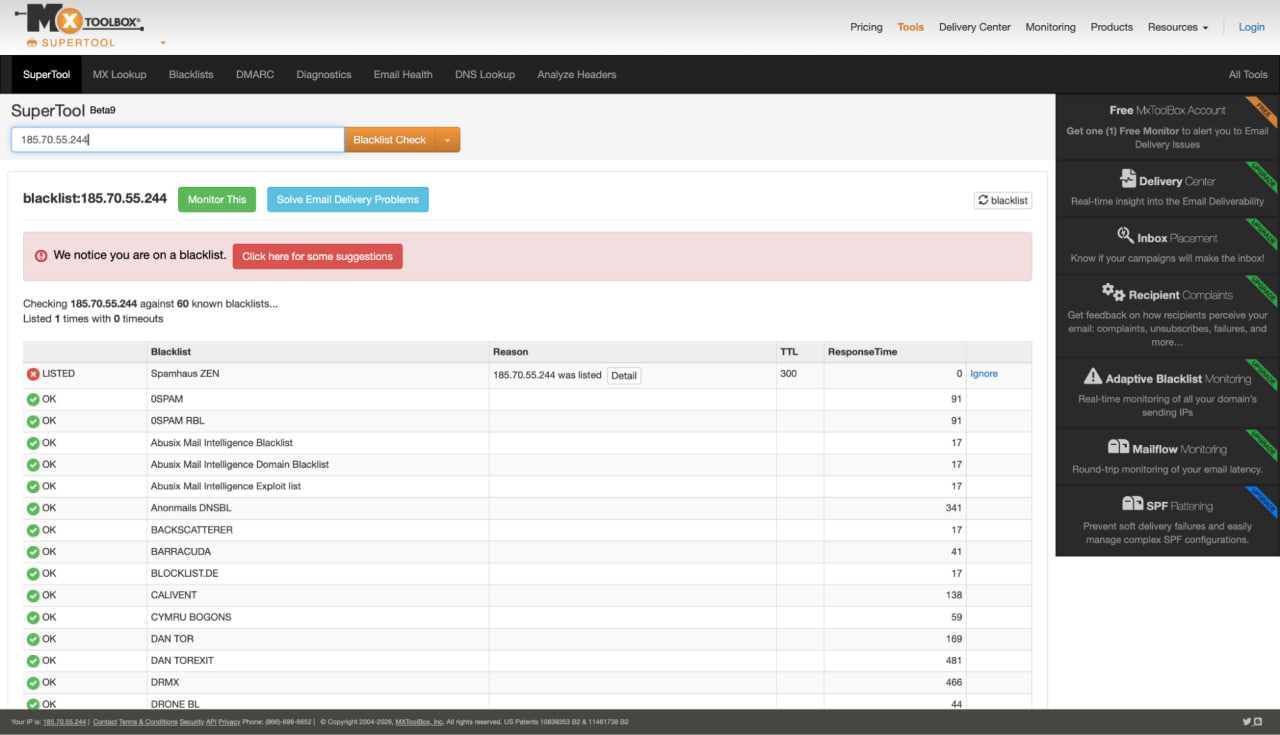Image resolution: width=1280 pixels, height=735 pixels.
Task: Click the green OK icon for BACKSCATTERER
Action: (x=33, y=530)
